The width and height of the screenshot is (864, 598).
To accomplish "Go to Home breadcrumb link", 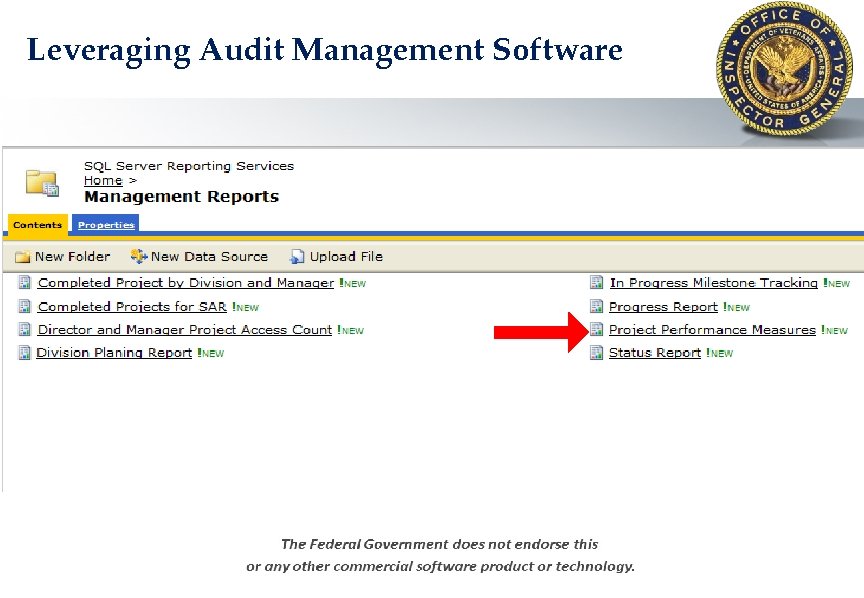I will 103,180.
